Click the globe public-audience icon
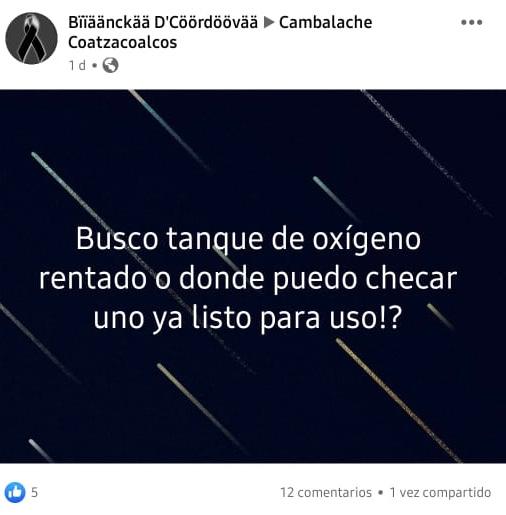The height and width of the screenshot is (515, 506). (110, 65)
